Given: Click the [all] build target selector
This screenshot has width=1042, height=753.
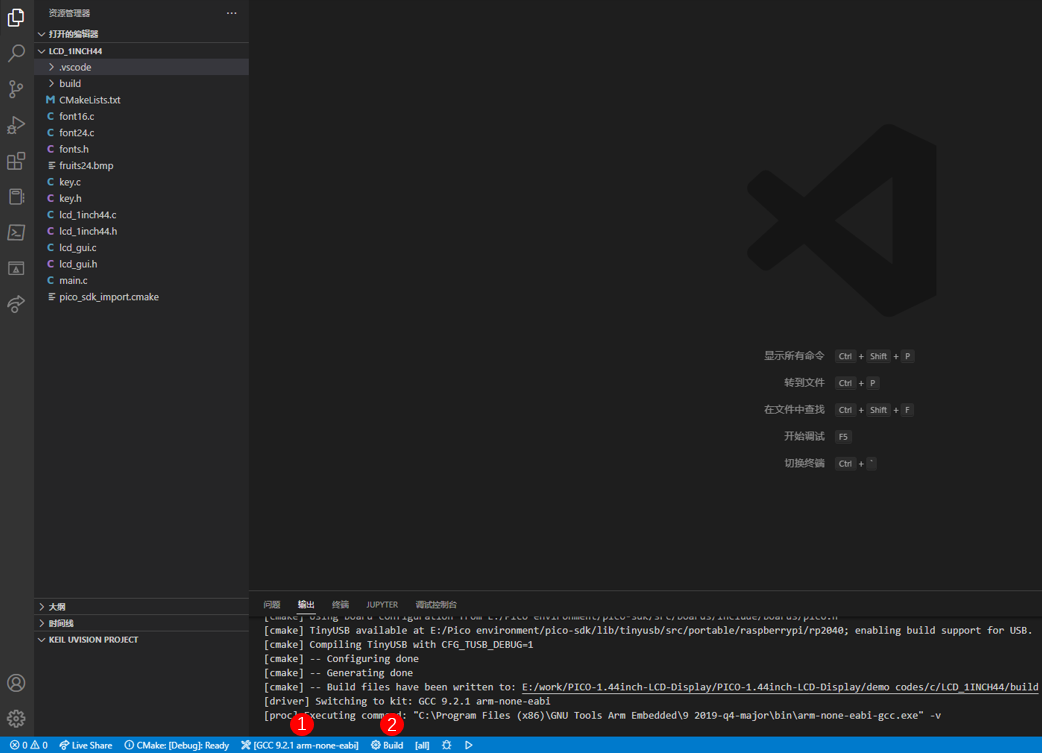Looking at the screenshot, I should pyautogui.click(x=422, y=745).
